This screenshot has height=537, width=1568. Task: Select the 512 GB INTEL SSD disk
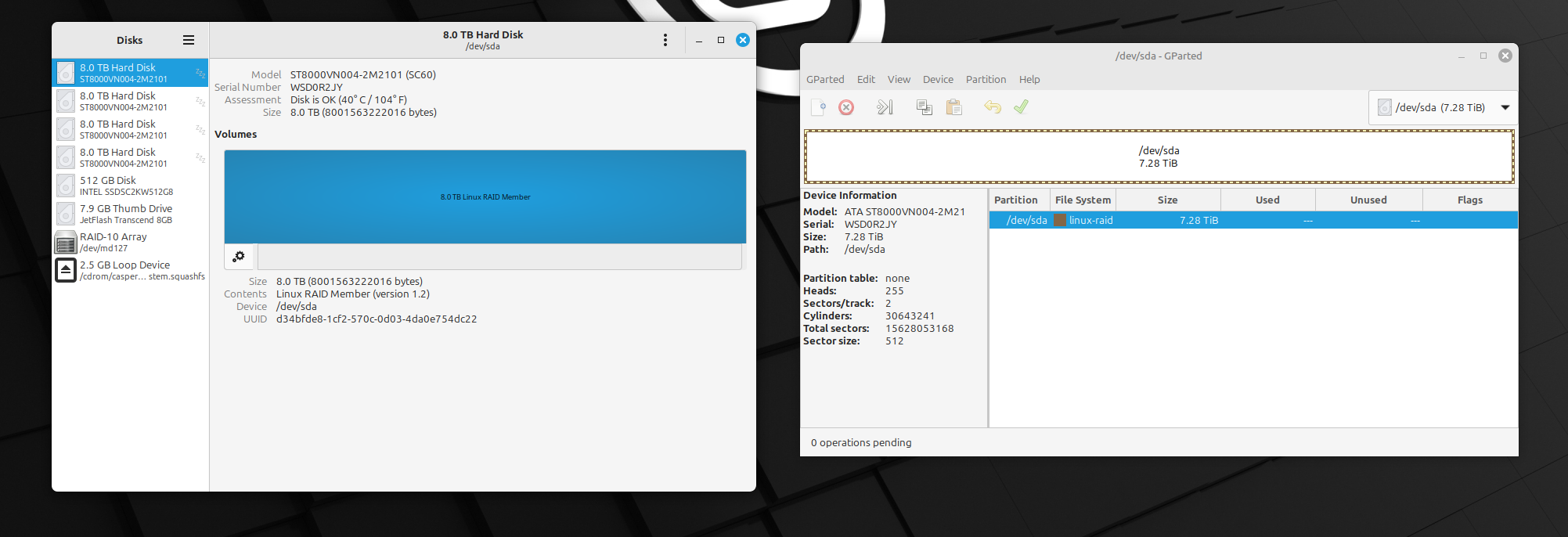(130, 186)
